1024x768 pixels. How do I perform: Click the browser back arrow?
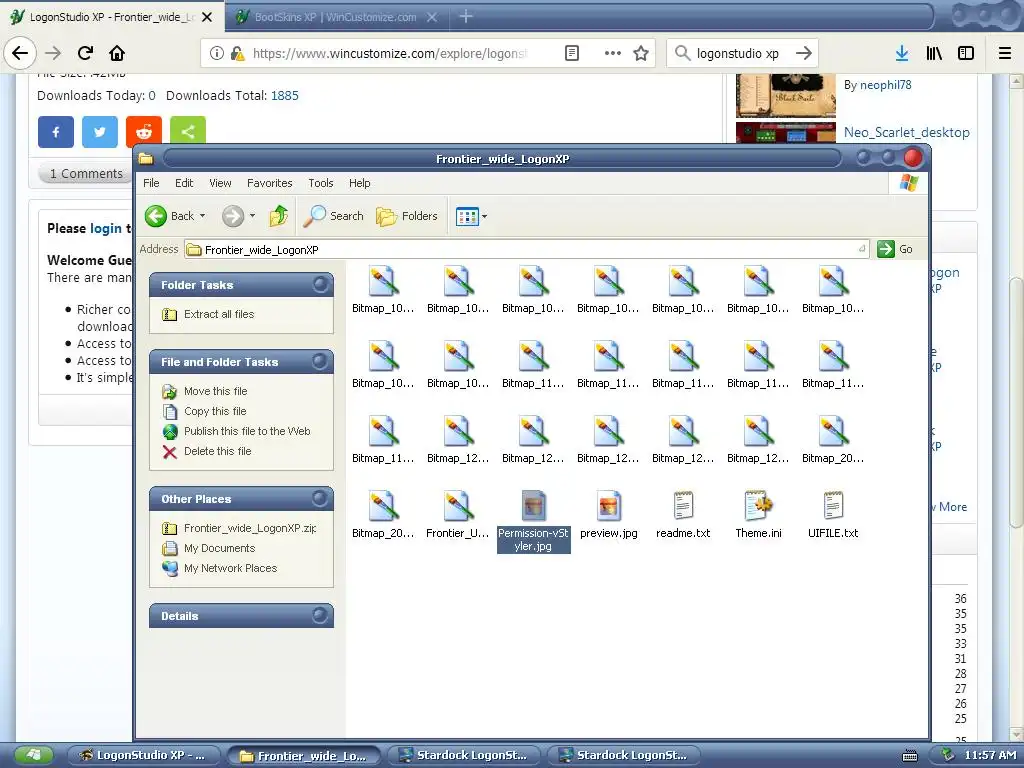point(20,53)
